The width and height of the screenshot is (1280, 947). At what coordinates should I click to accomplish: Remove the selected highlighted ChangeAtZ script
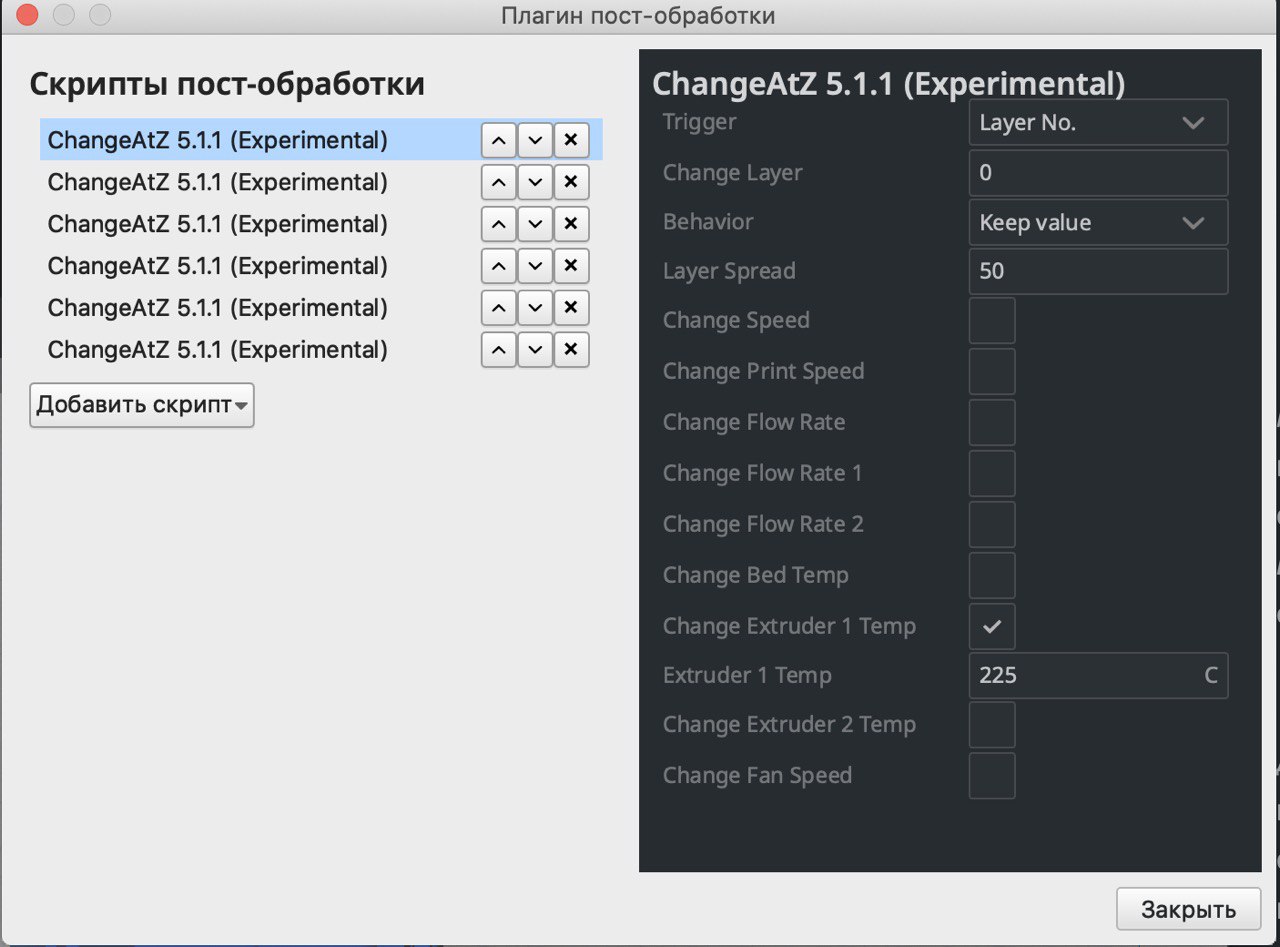[571, 140]
